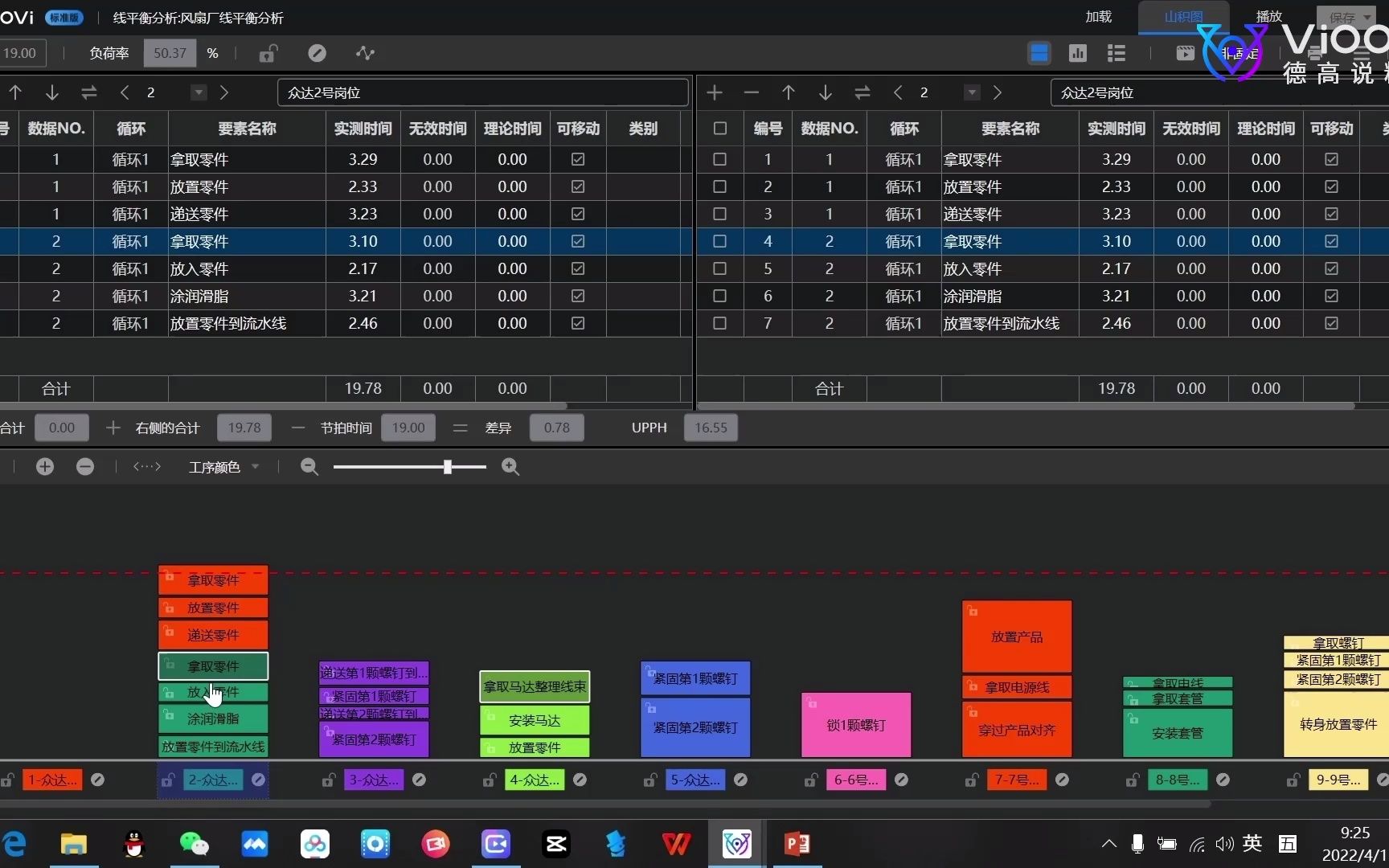The width and height of the screenshot is (1389, 868).
Task: Zoom in with the magnifier plus icon
Action: point(510,467)
